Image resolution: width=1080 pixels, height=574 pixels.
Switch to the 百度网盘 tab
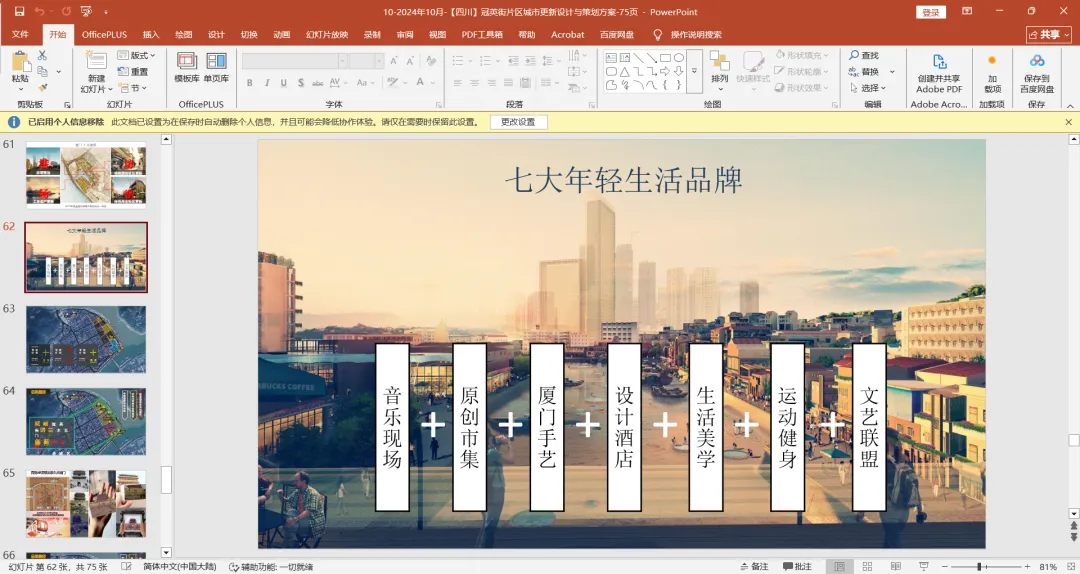pyautogui.click(x=617, y=34)
